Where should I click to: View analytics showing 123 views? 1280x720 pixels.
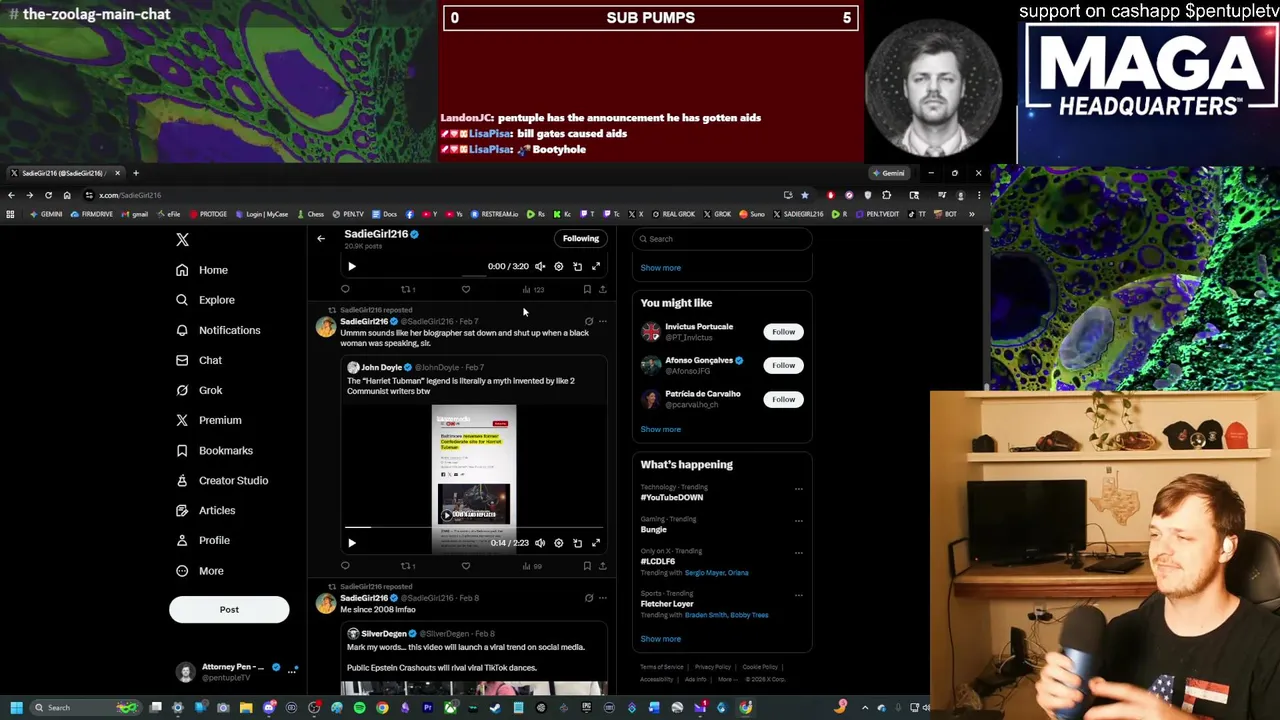(533, 289)
